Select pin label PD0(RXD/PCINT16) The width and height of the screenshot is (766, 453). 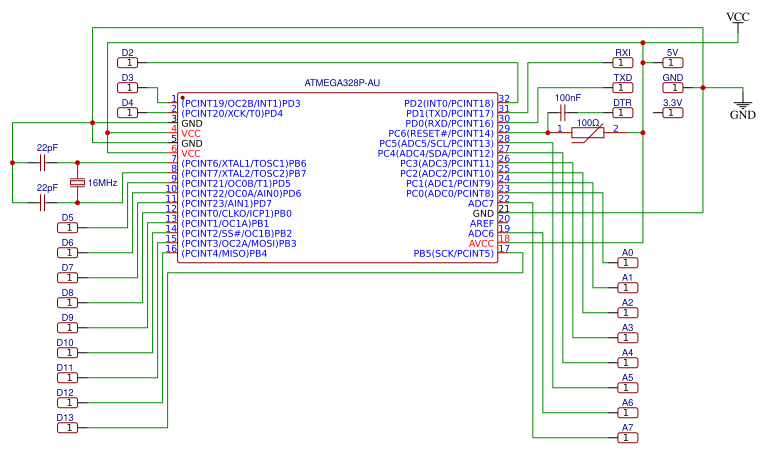tap(449, 124)
